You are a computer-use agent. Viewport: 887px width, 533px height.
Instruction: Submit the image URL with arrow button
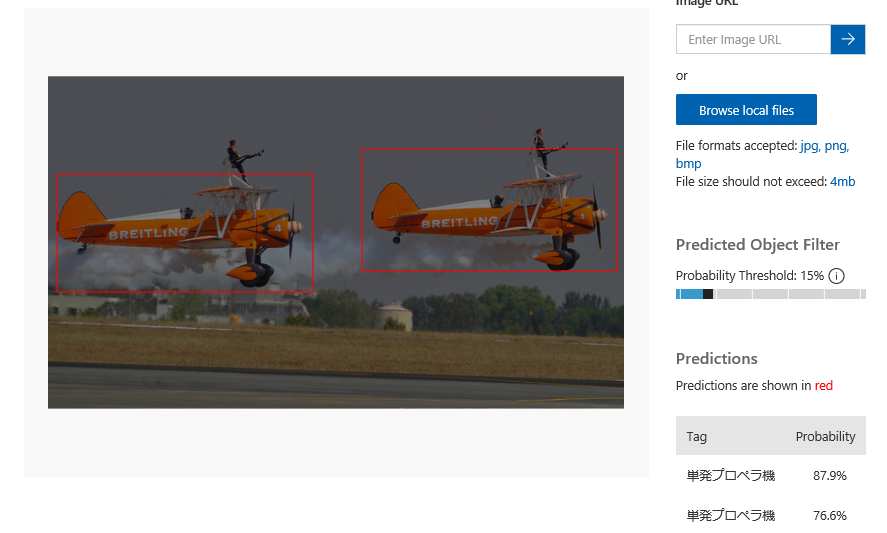[x=847, y=39]
